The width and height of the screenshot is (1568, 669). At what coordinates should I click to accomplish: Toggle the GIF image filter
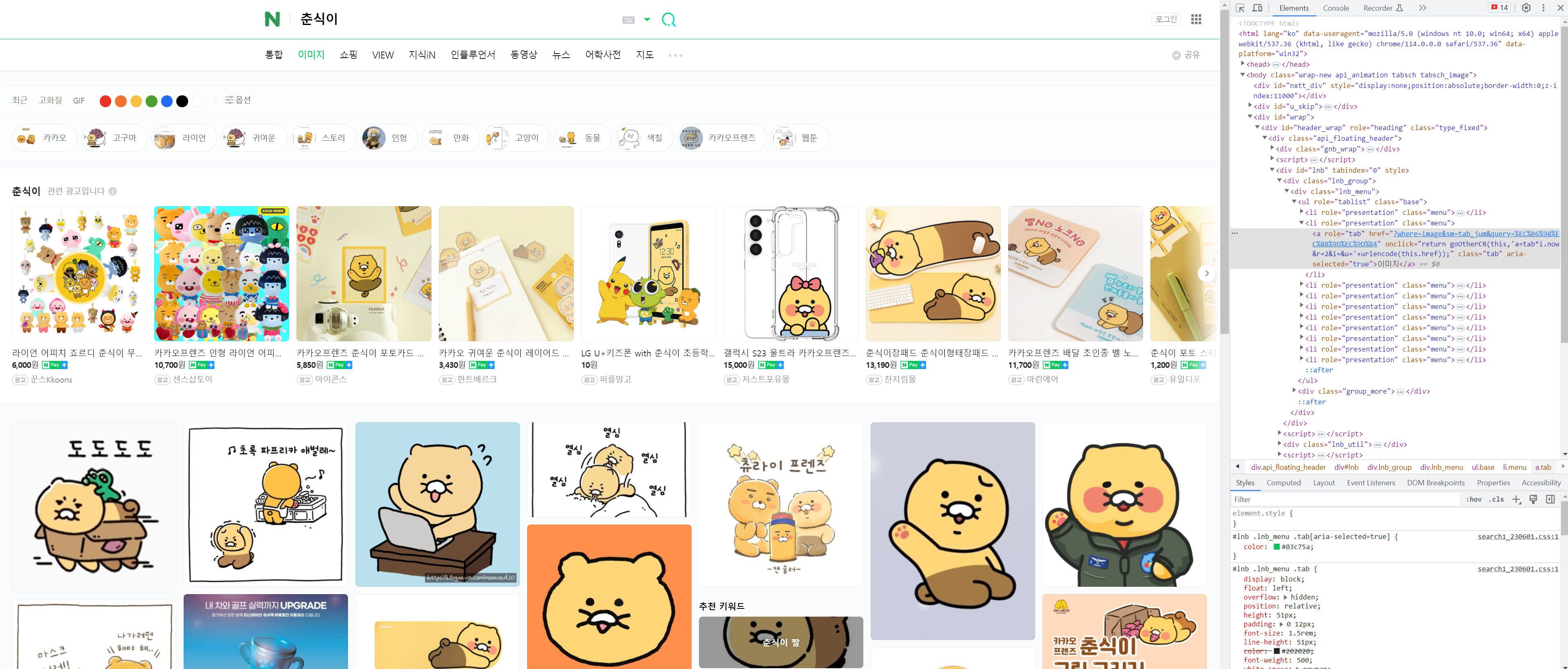[x=79, y=101]
